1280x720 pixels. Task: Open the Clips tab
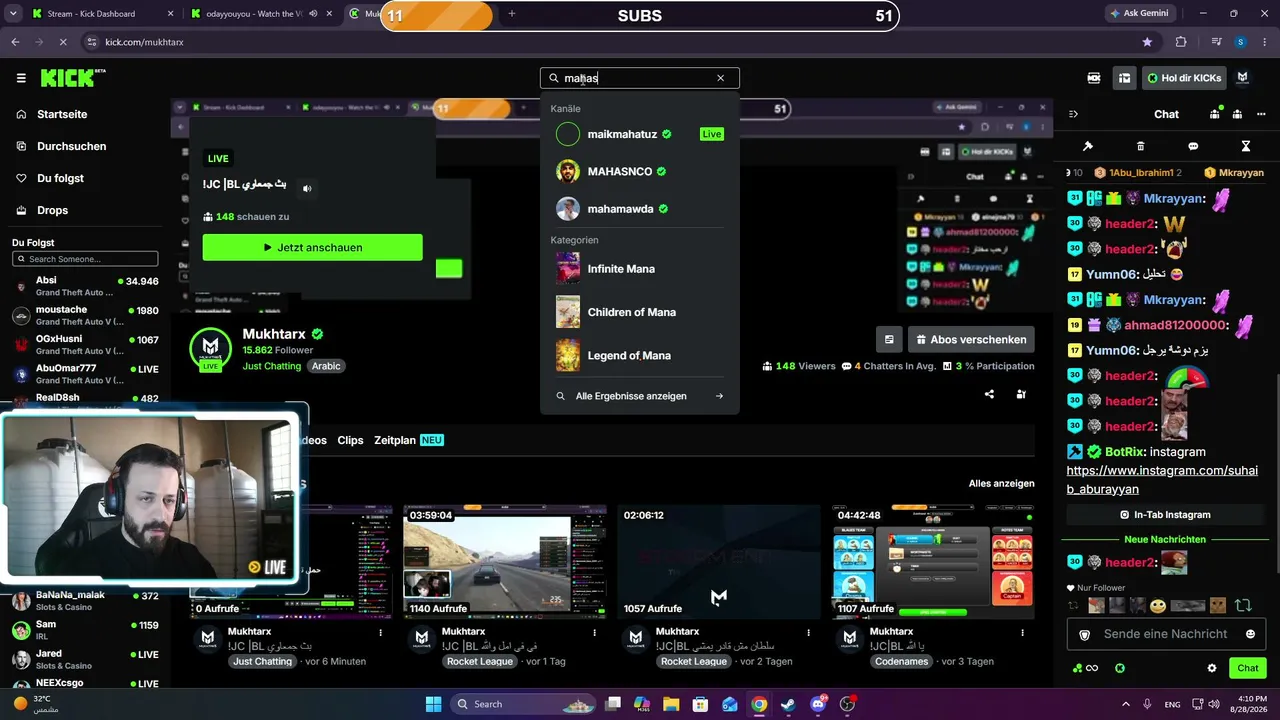350,440
